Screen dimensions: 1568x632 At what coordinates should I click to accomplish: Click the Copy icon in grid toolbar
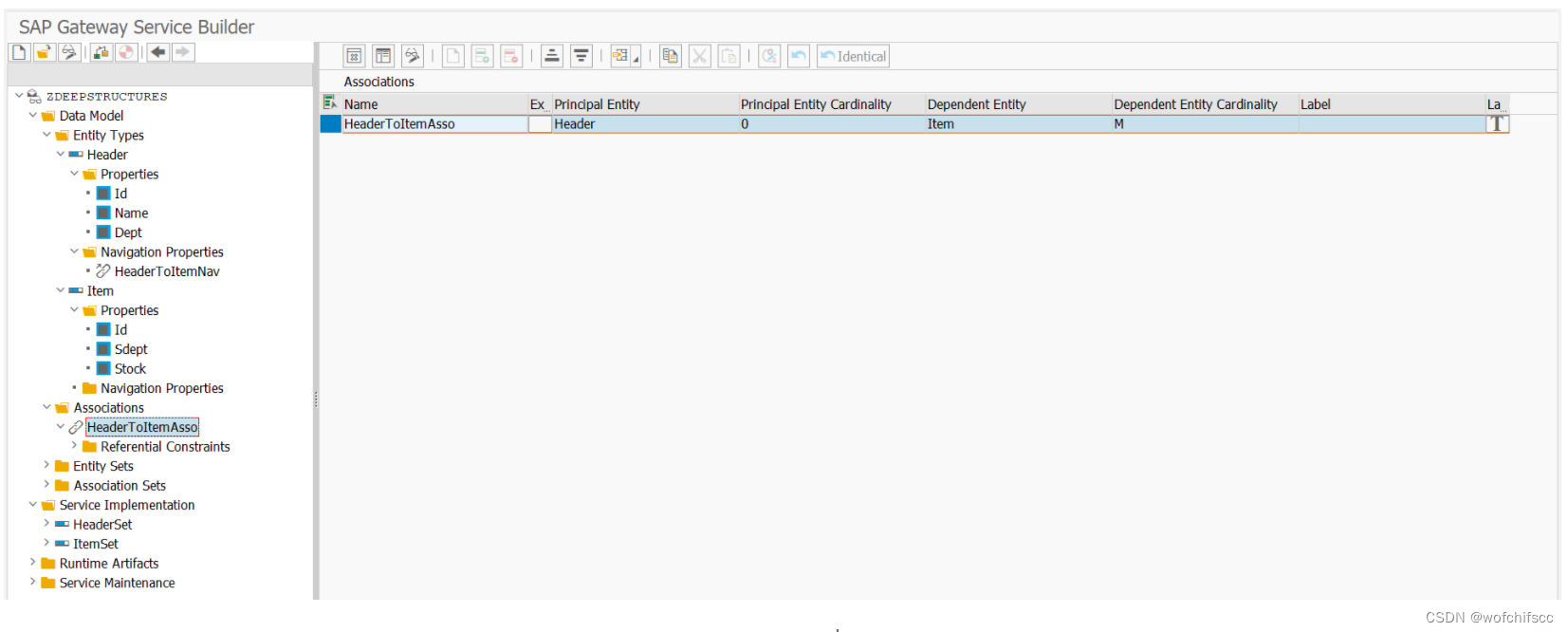[x=671, y=56]
